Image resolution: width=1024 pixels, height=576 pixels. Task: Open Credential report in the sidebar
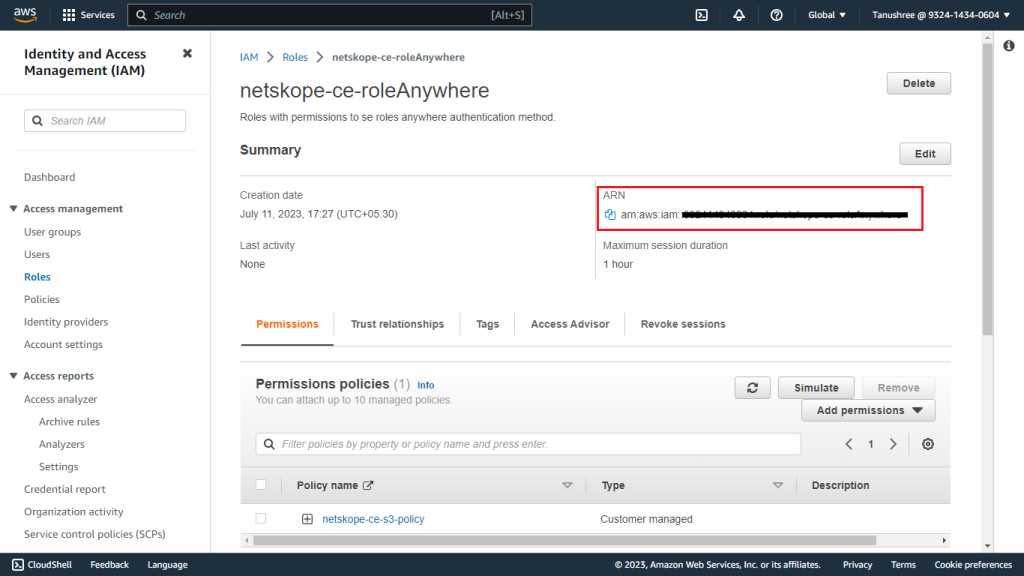coord(65,489)
